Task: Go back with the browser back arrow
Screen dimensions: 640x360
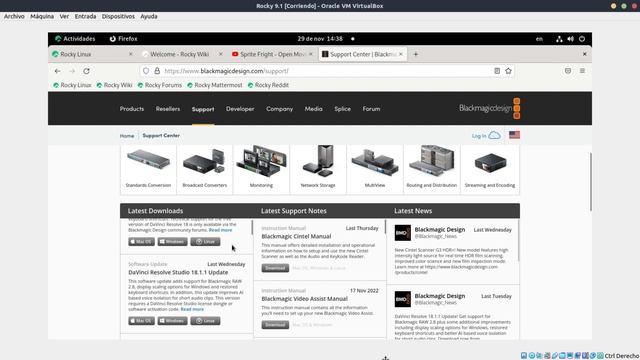Action: point(58,71)
